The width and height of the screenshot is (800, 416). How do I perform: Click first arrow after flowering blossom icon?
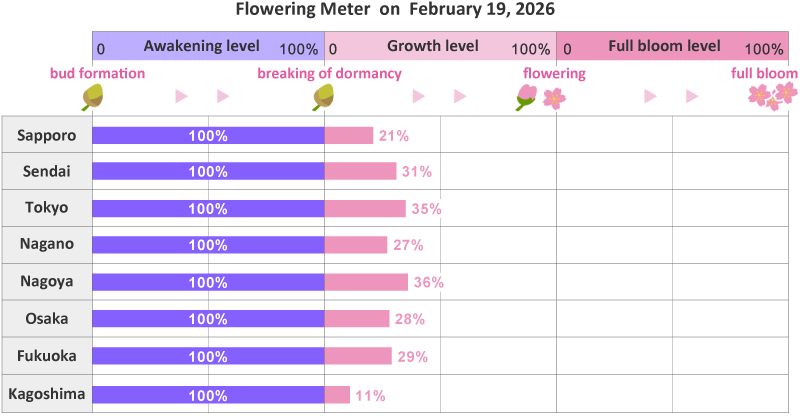point(650,97)
